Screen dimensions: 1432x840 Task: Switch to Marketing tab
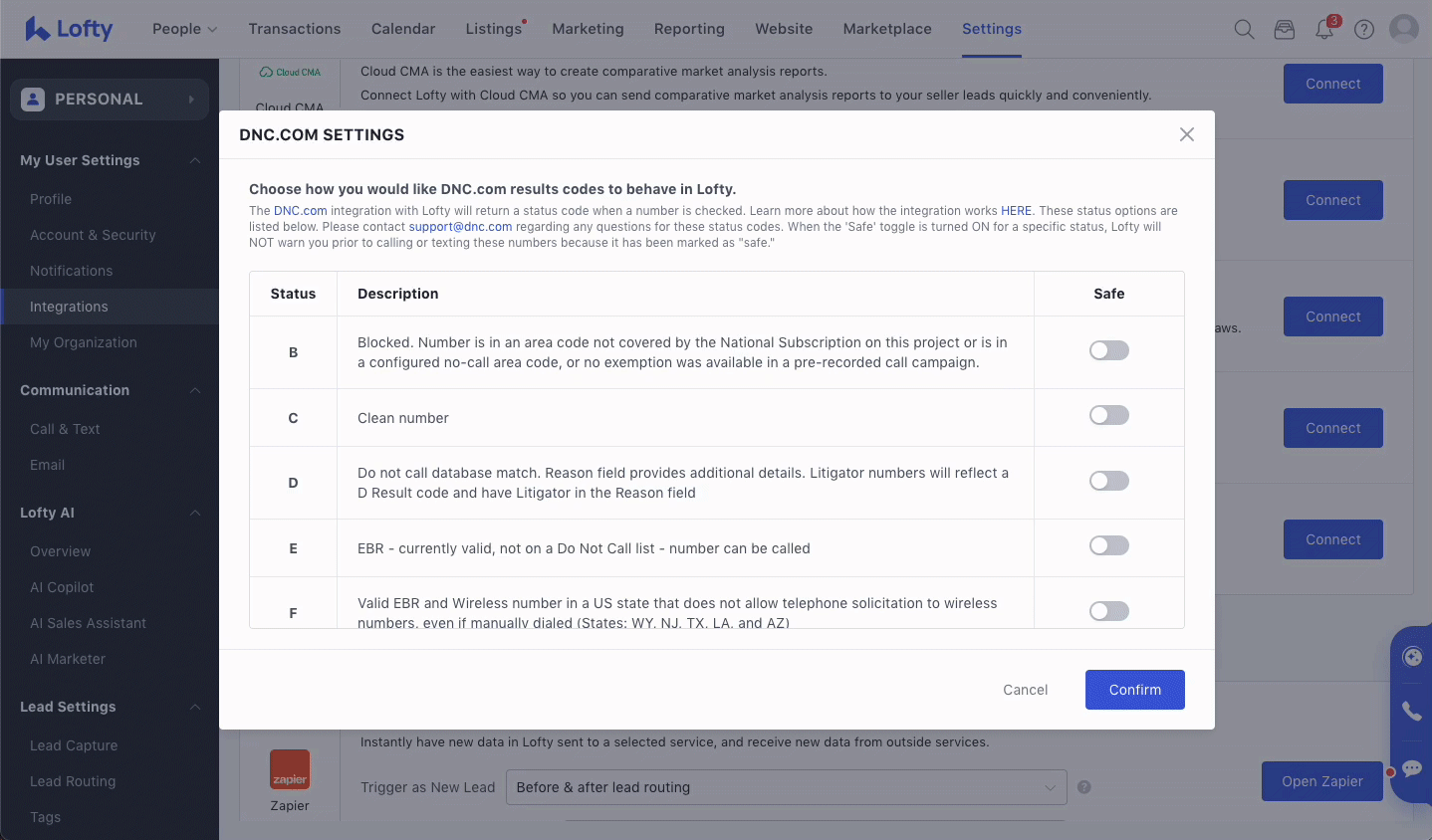click(x=588, y=29)
